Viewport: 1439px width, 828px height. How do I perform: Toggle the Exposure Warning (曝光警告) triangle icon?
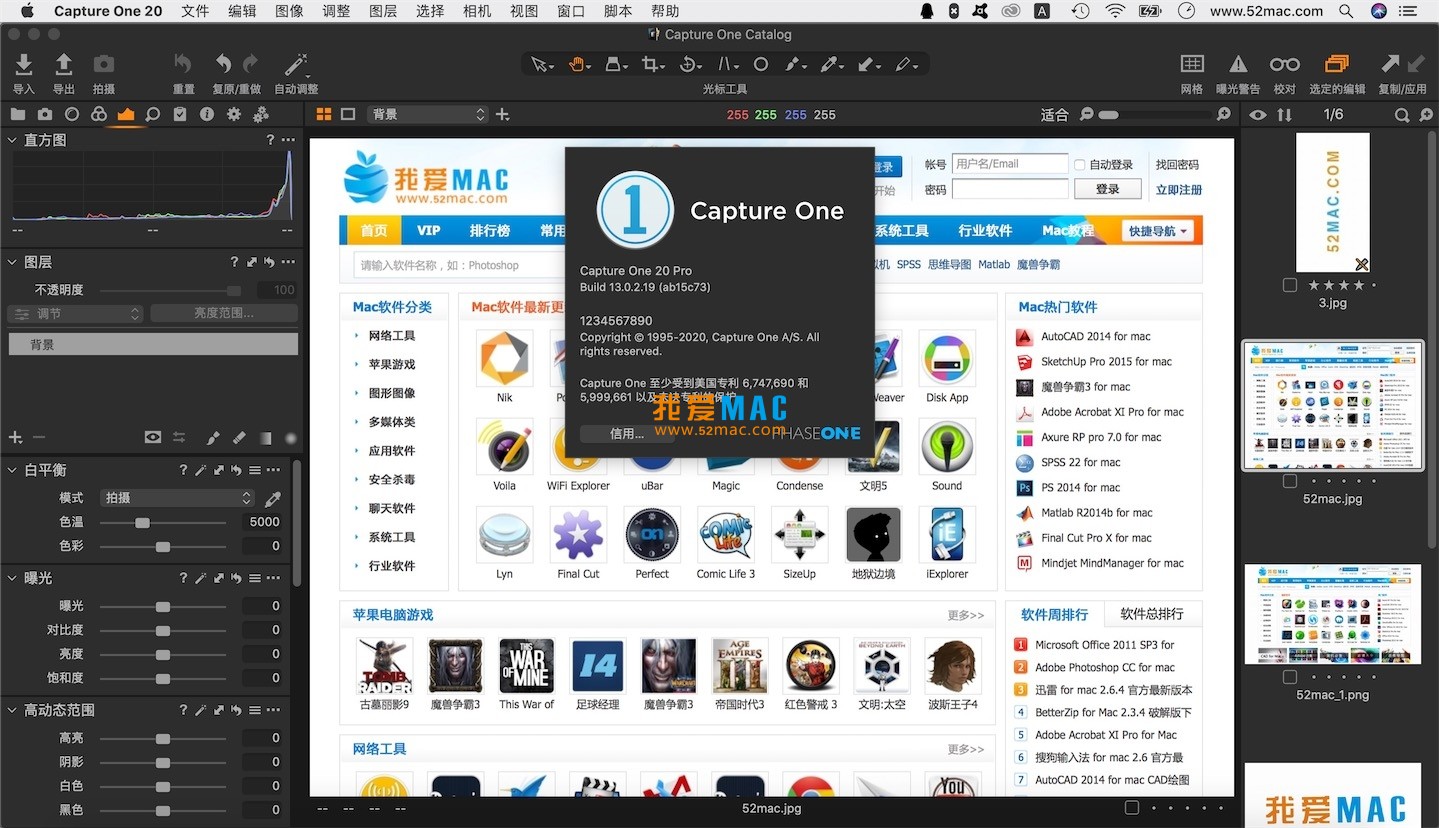(1238, 64)
